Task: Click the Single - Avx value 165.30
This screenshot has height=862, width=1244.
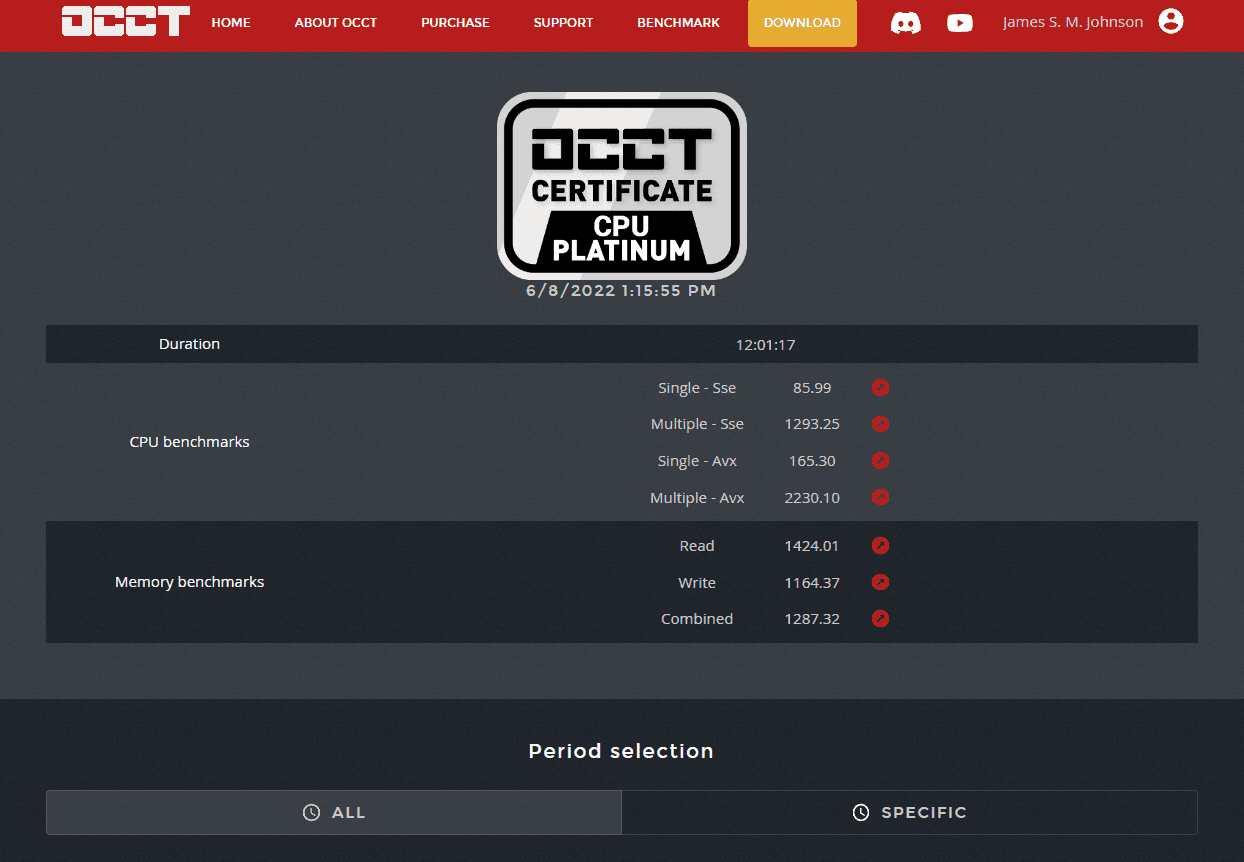Action: click(x=812, y=461)
